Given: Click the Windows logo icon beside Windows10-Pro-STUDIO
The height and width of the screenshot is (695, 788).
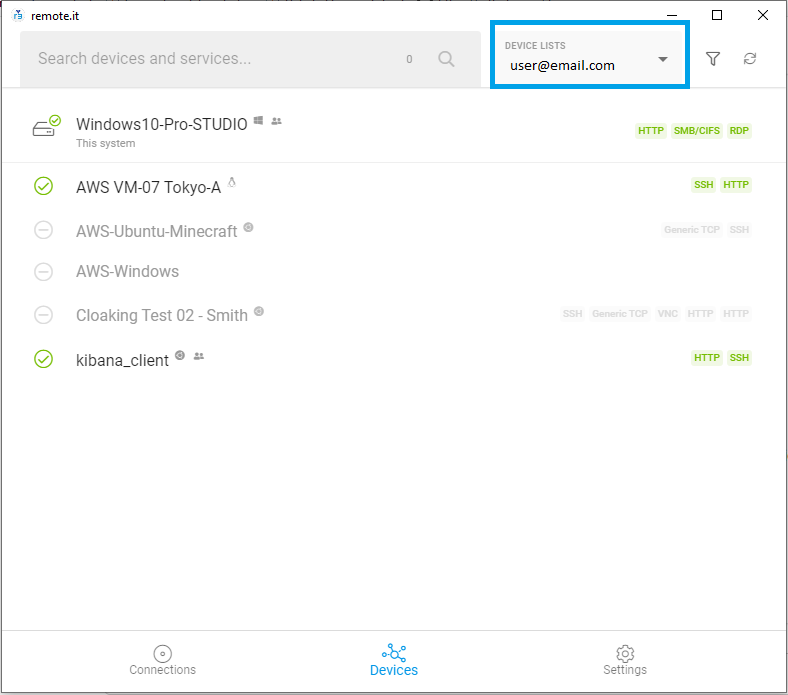Looking at the screenshot, I should coord(258,120).
